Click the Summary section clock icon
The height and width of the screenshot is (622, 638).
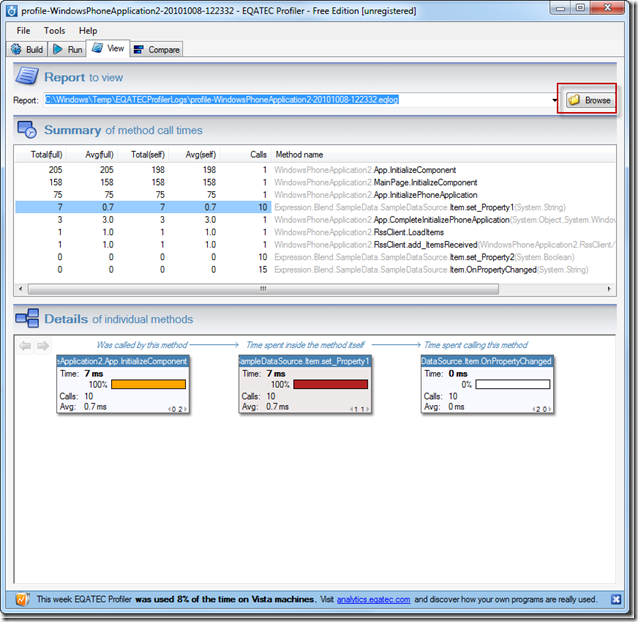tap(27, 129)
